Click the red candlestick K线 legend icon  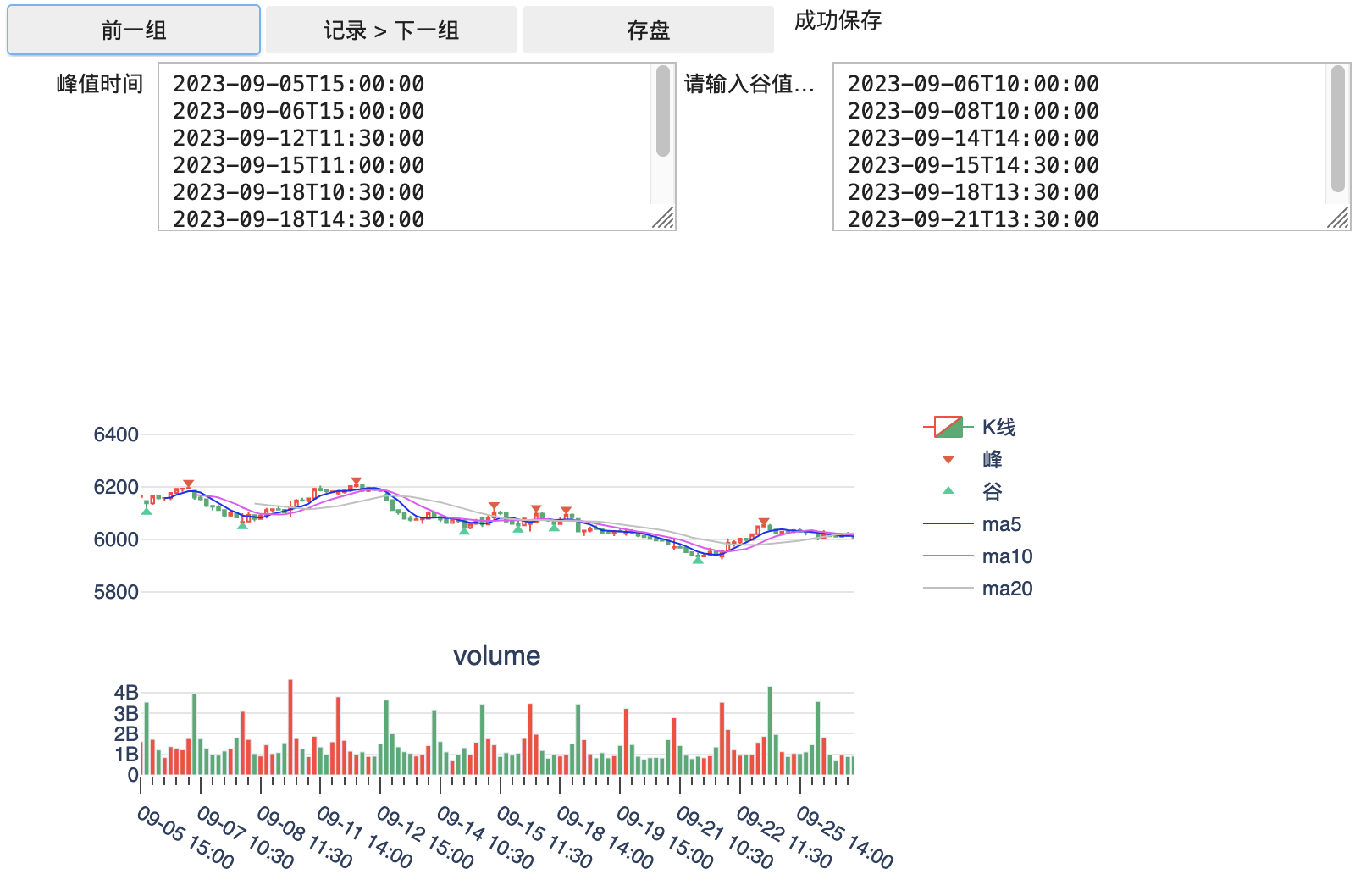click(948, 427)
